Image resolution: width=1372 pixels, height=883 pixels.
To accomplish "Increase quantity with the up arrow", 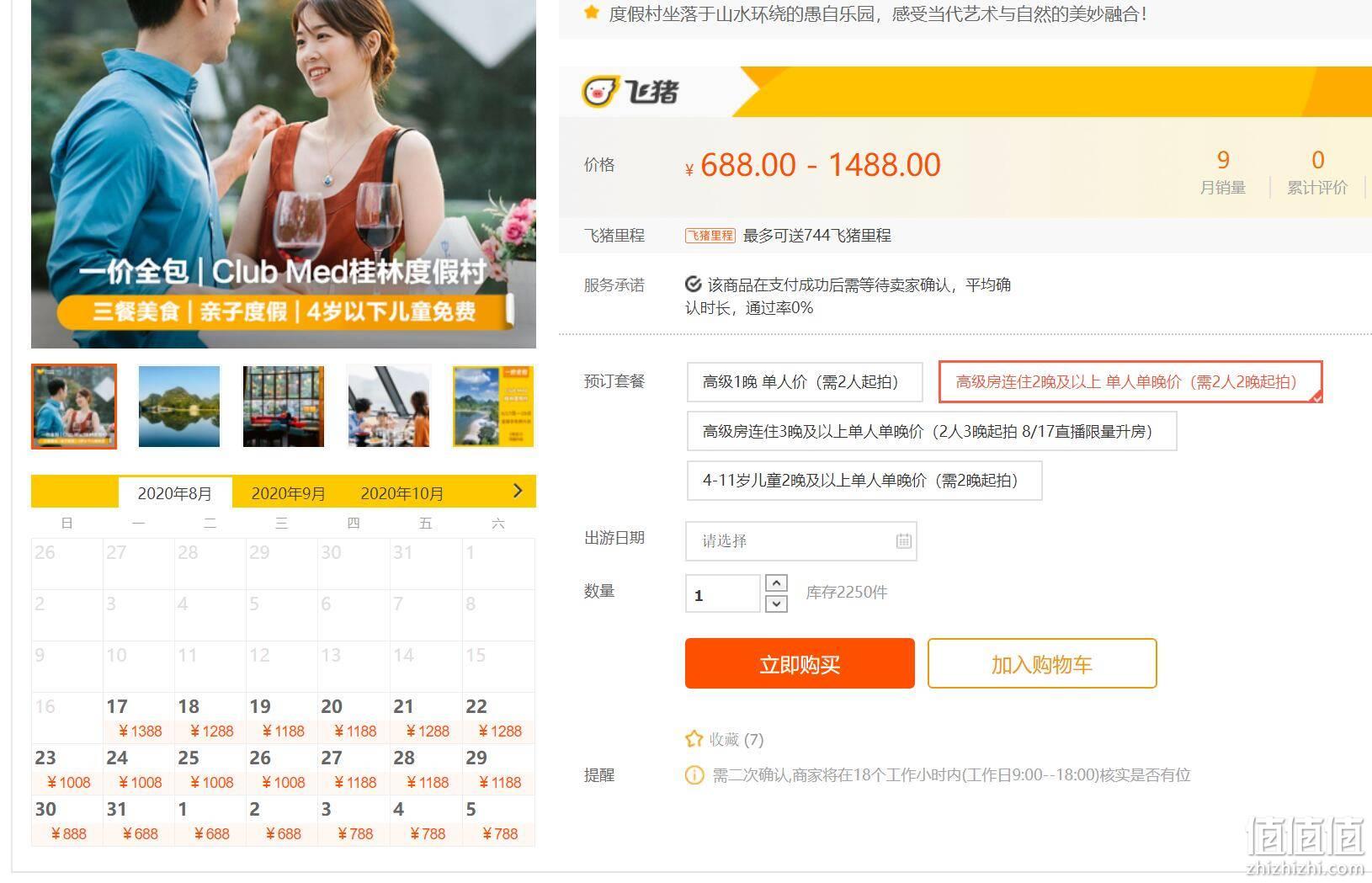I will [776, 582].
